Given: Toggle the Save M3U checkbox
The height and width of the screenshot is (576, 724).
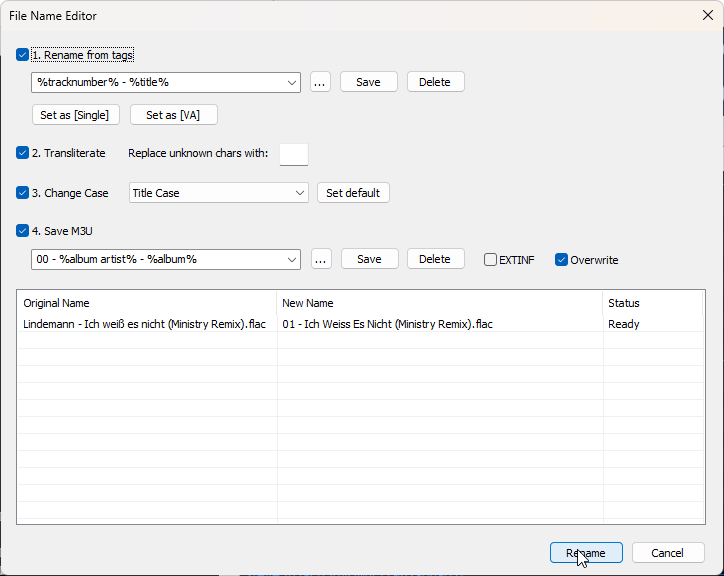Looking at the screenshot, I should pos(22,230).
